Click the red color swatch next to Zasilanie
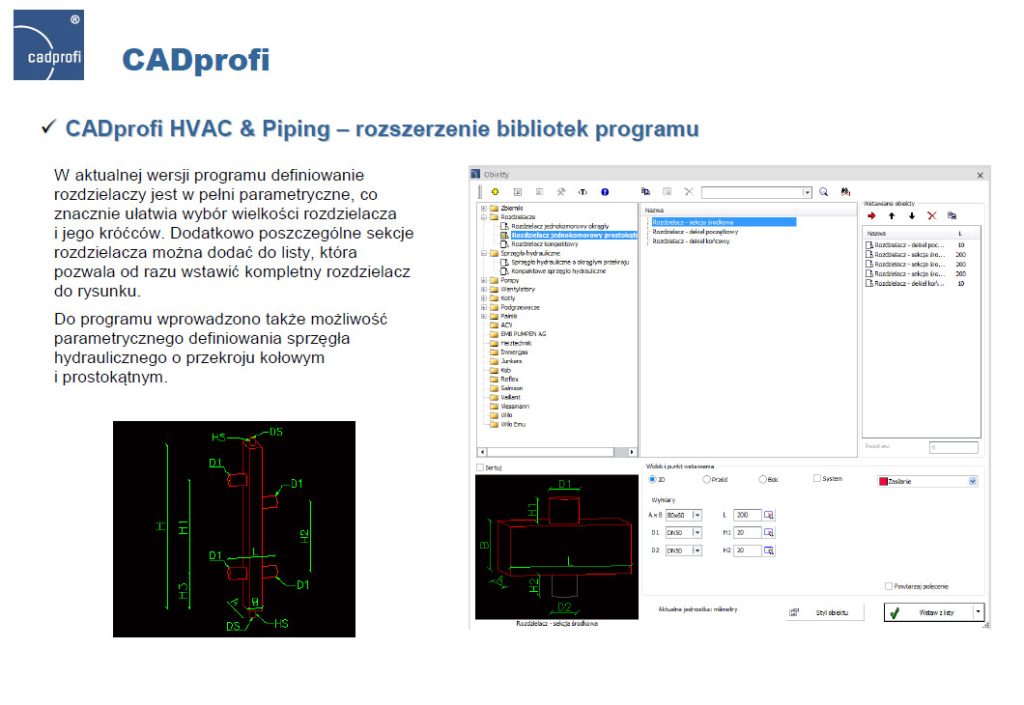Screen dimensions: 1024x705 coord(883,481)
